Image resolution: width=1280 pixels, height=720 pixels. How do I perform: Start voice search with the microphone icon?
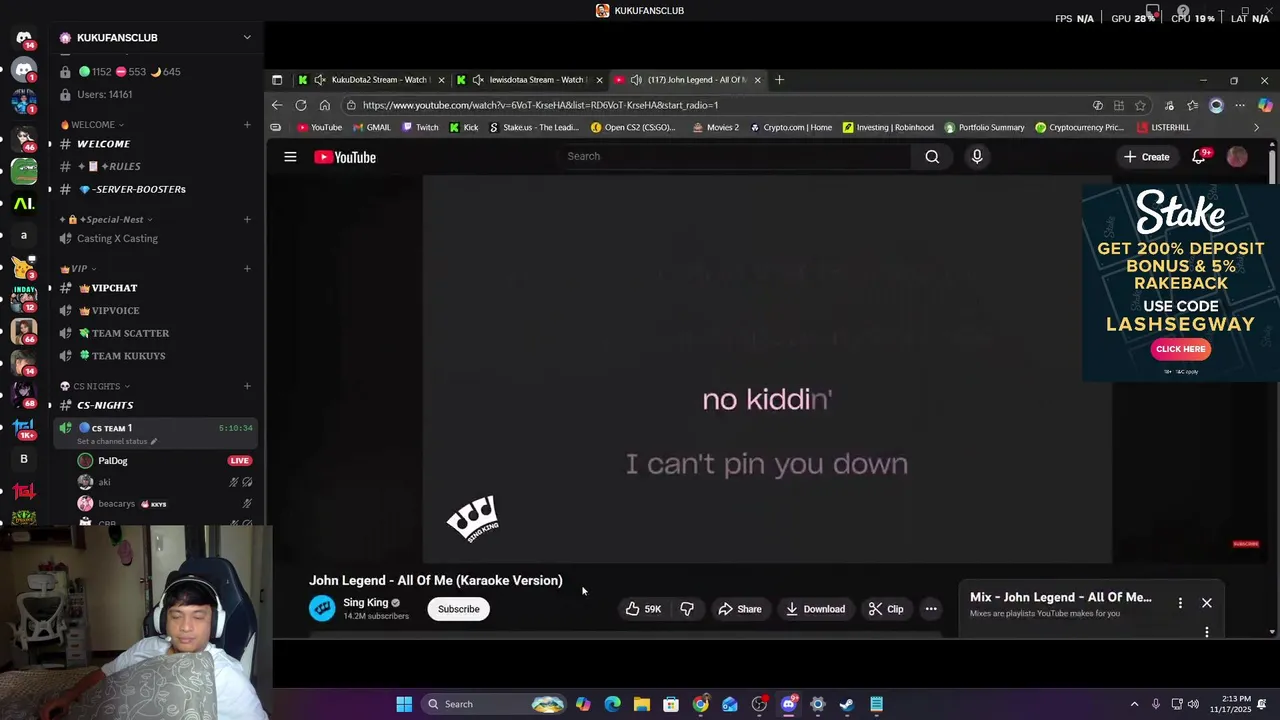tap(977, 156)
